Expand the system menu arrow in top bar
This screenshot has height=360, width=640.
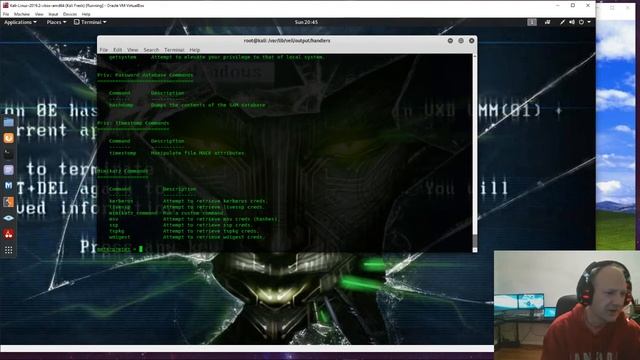click(x=589, y=22)
